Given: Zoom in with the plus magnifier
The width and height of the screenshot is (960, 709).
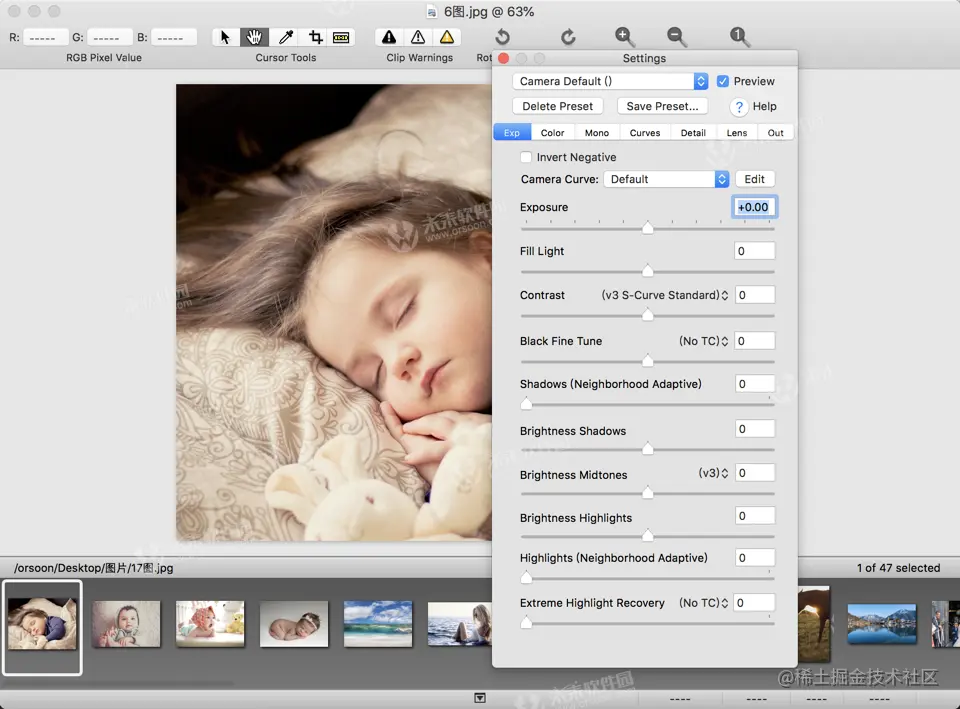Looking at the screenshot, I should tap(625, 37).
